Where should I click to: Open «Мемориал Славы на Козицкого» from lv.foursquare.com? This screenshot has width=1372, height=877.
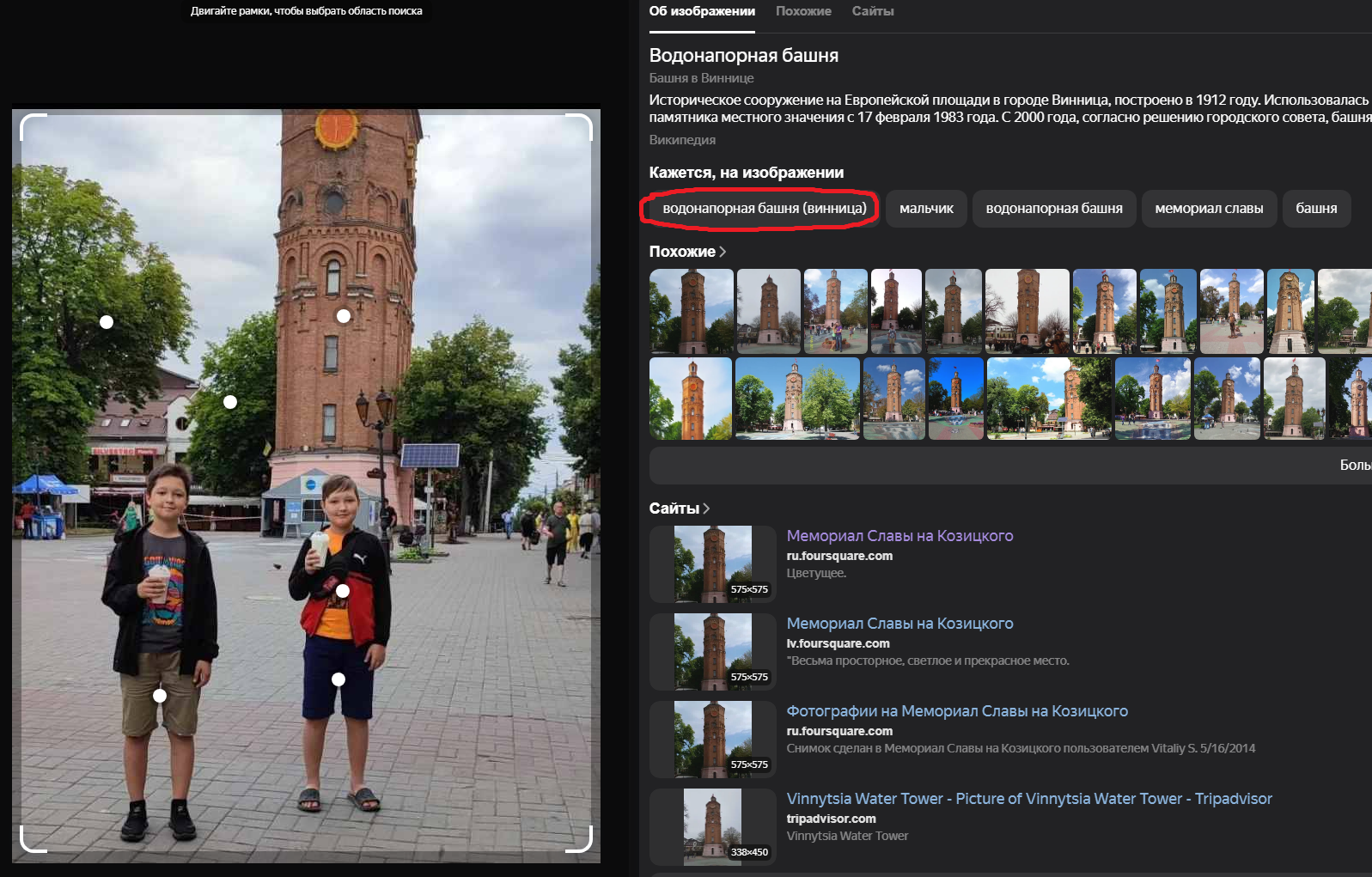(899, 624)
